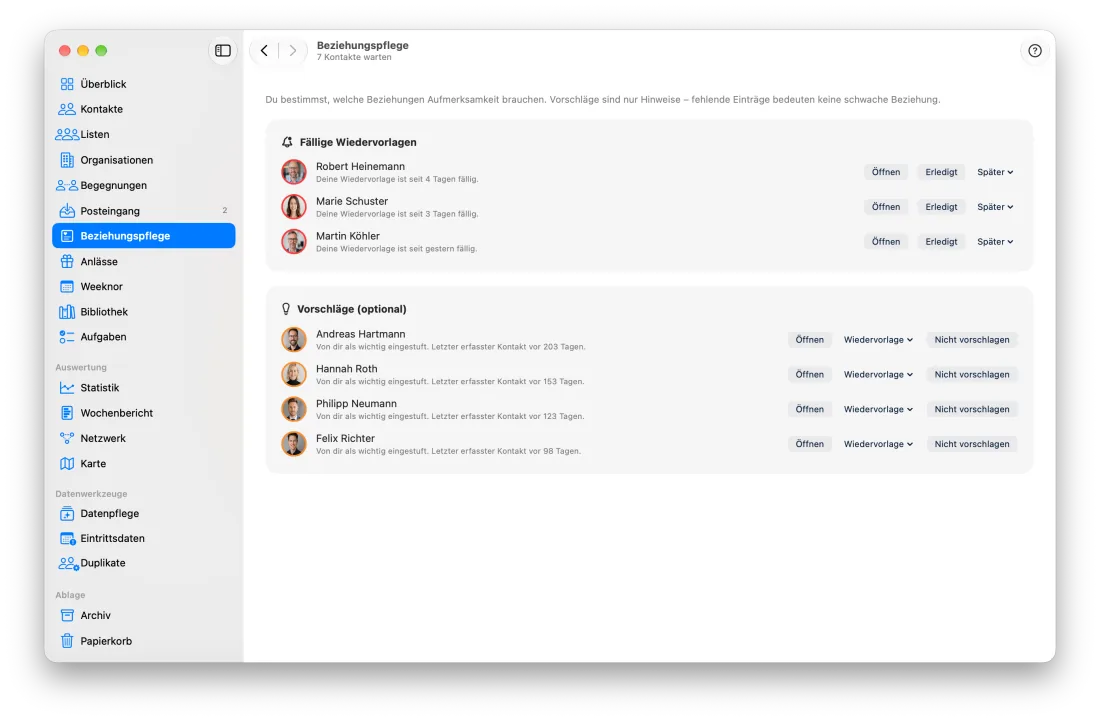Open the Netzwerk nodes icon
This screenshot has width=1100, height=721.
[x=67, y=438]
